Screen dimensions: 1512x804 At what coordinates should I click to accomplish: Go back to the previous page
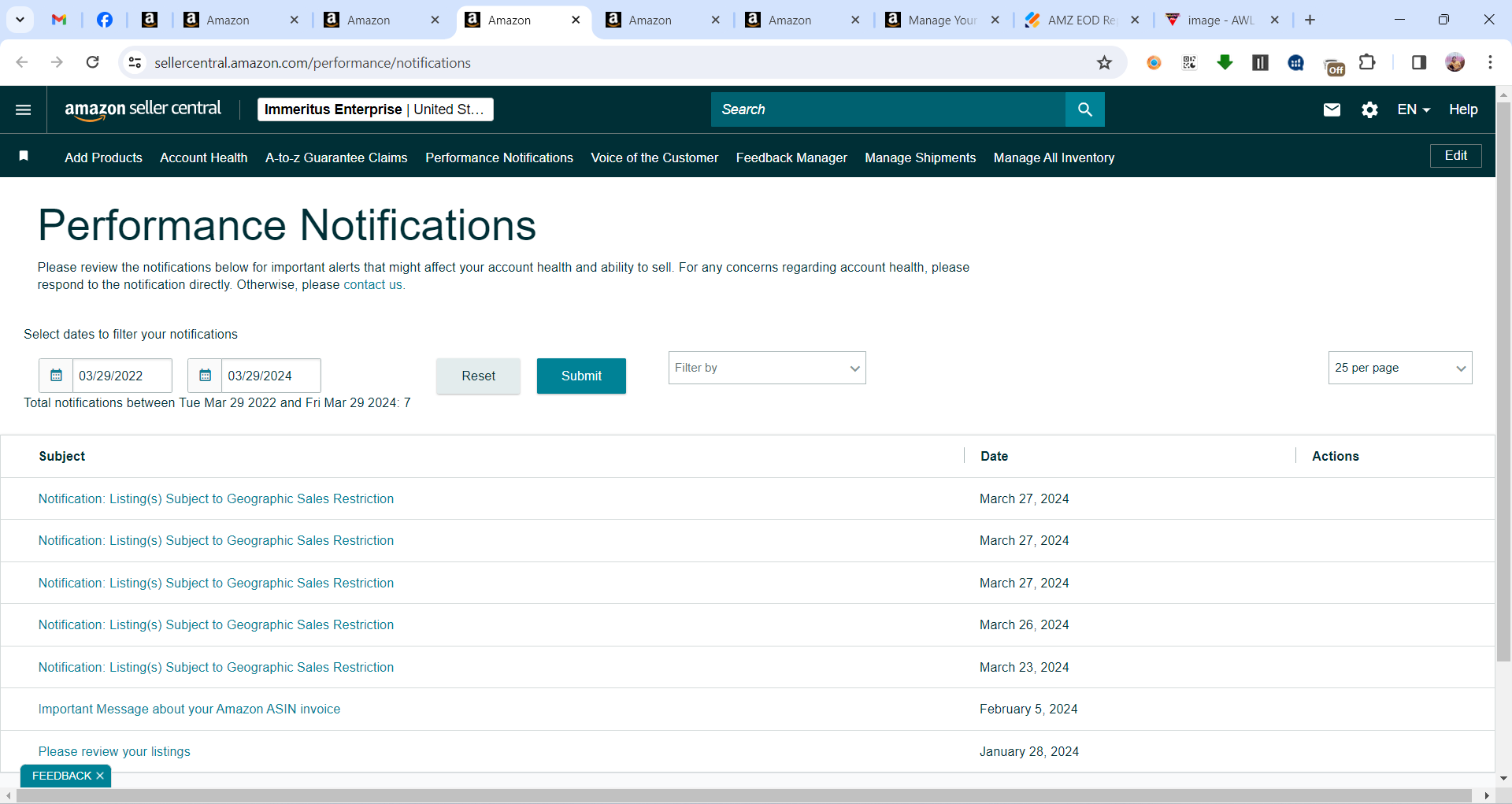(22, 62)
